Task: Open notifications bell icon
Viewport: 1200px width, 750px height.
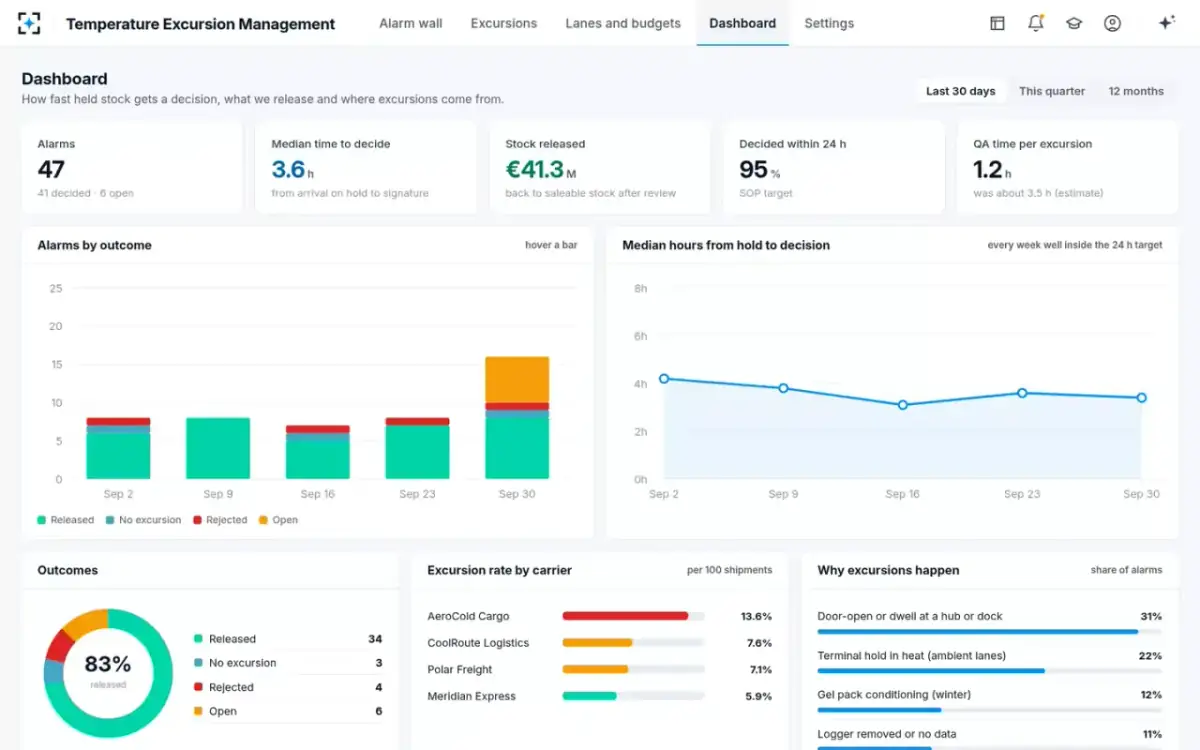Action: 1036,23
